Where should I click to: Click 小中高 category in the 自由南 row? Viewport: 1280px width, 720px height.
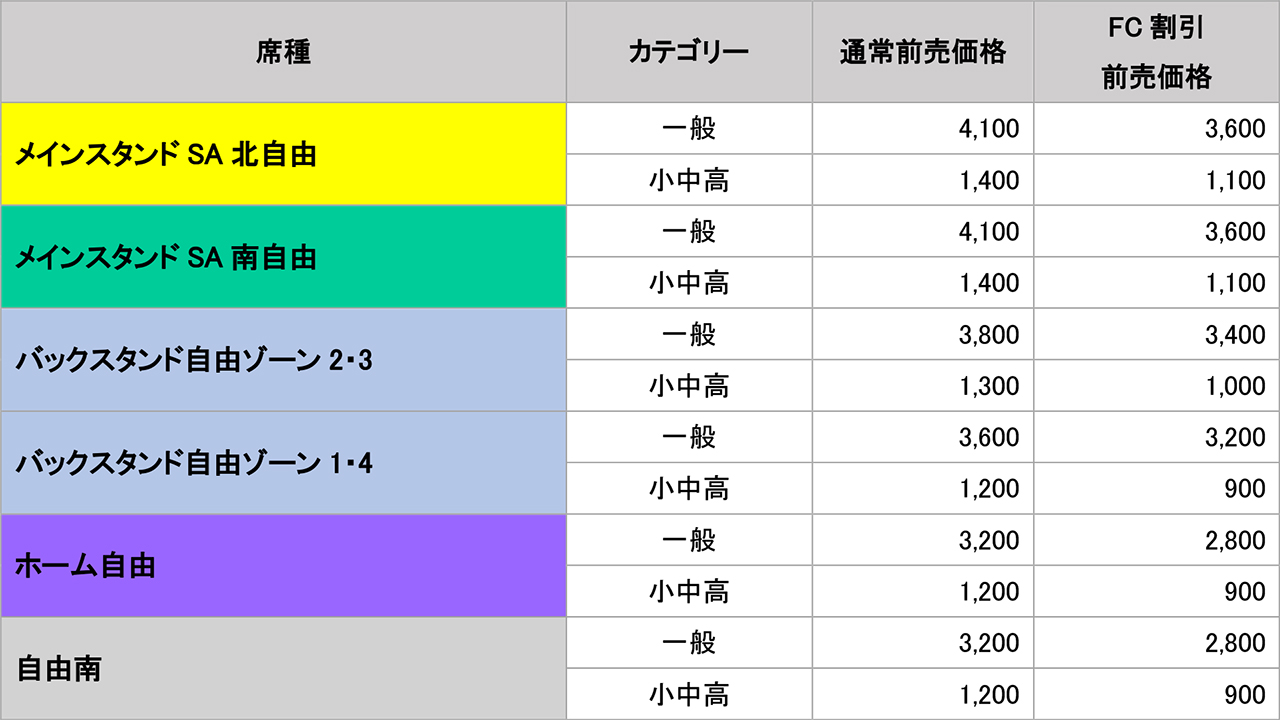[x=689, y=694]
